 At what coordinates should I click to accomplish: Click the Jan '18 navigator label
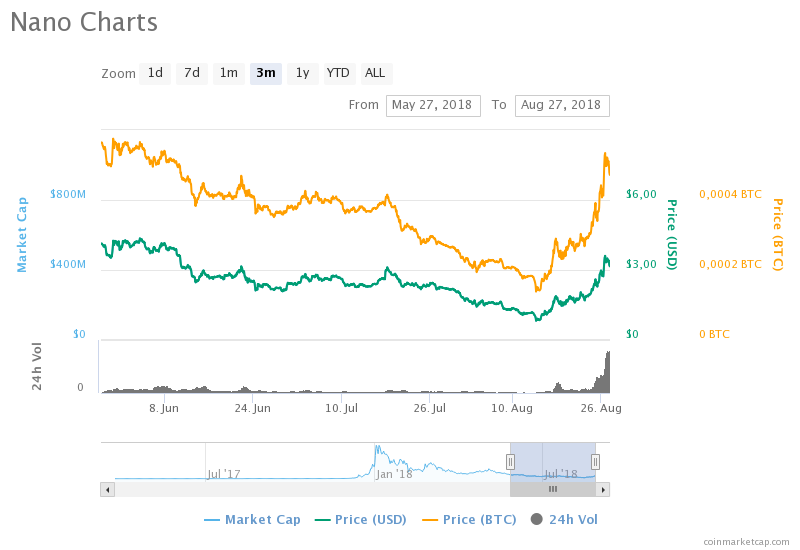tap(394, 474)
